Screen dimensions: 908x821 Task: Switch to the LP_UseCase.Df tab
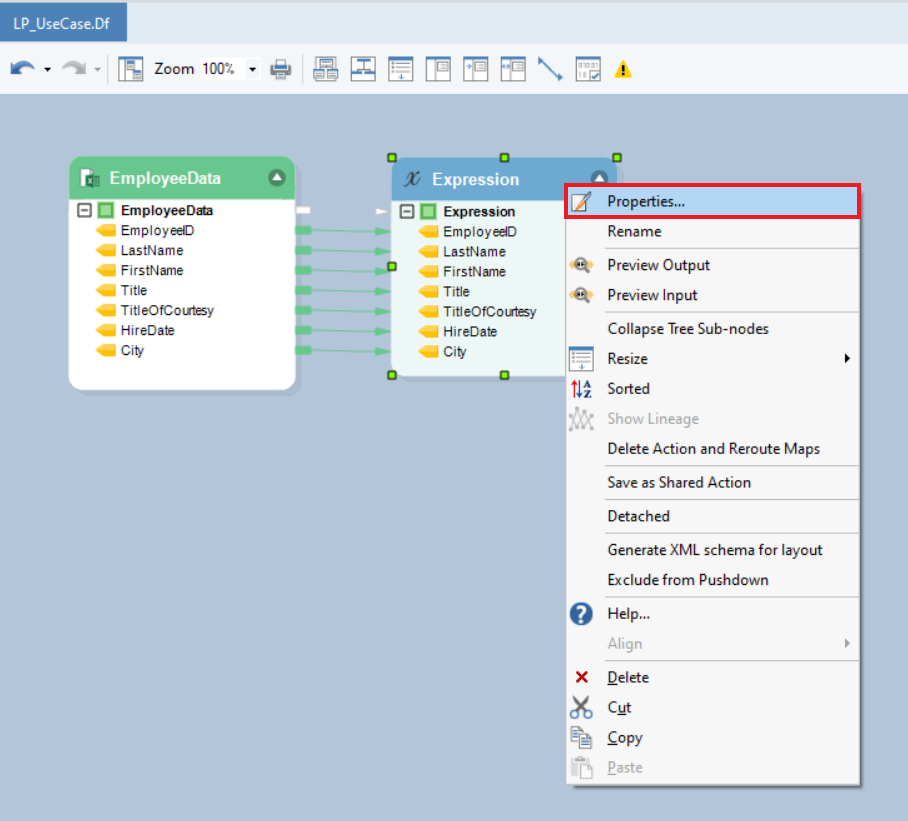point(62,22)
